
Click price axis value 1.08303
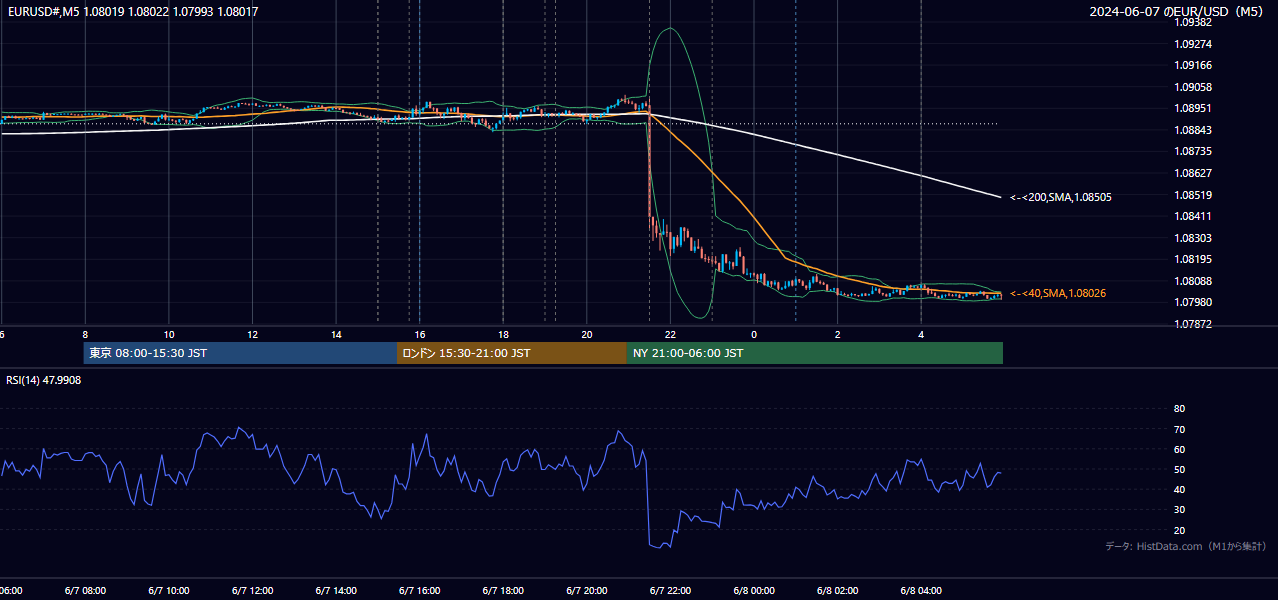pos(1193,238)
